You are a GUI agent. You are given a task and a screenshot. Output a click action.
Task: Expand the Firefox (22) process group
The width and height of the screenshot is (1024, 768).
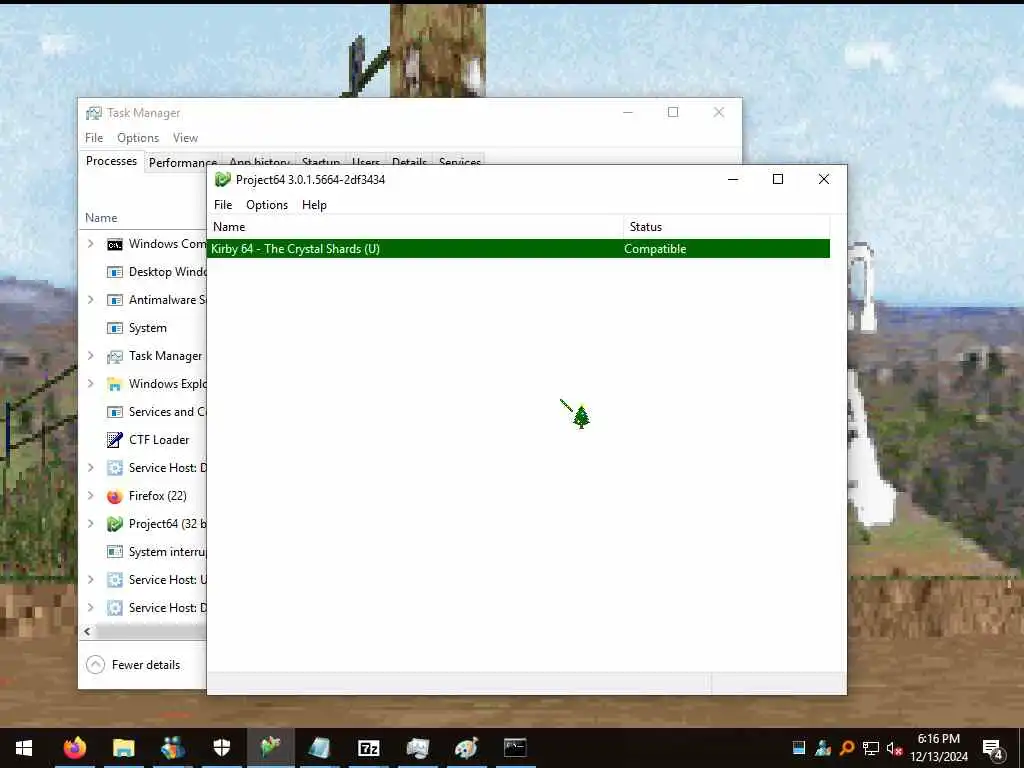coord(91,496)
